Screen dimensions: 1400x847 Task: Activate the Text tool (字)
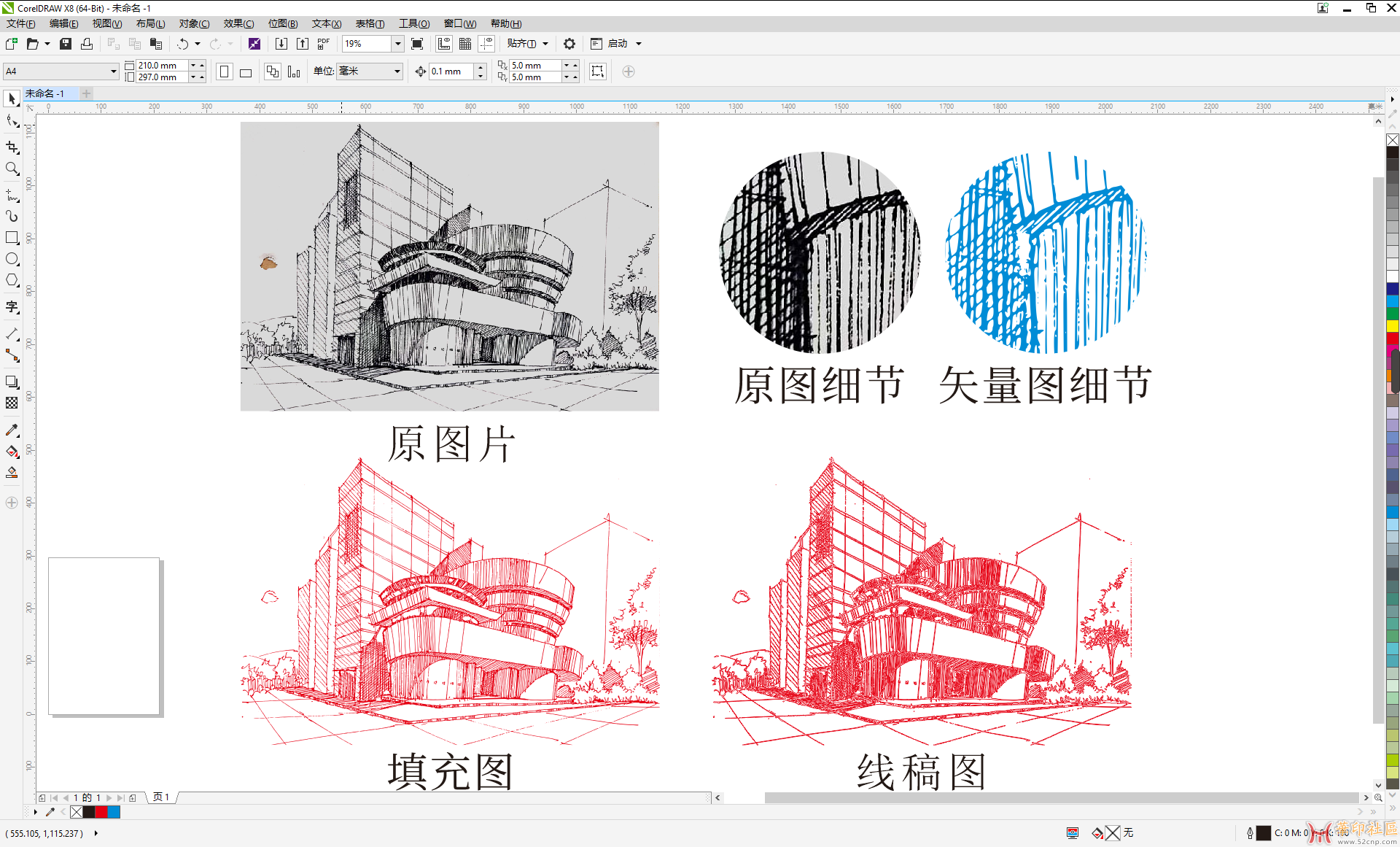click(12, 307)
